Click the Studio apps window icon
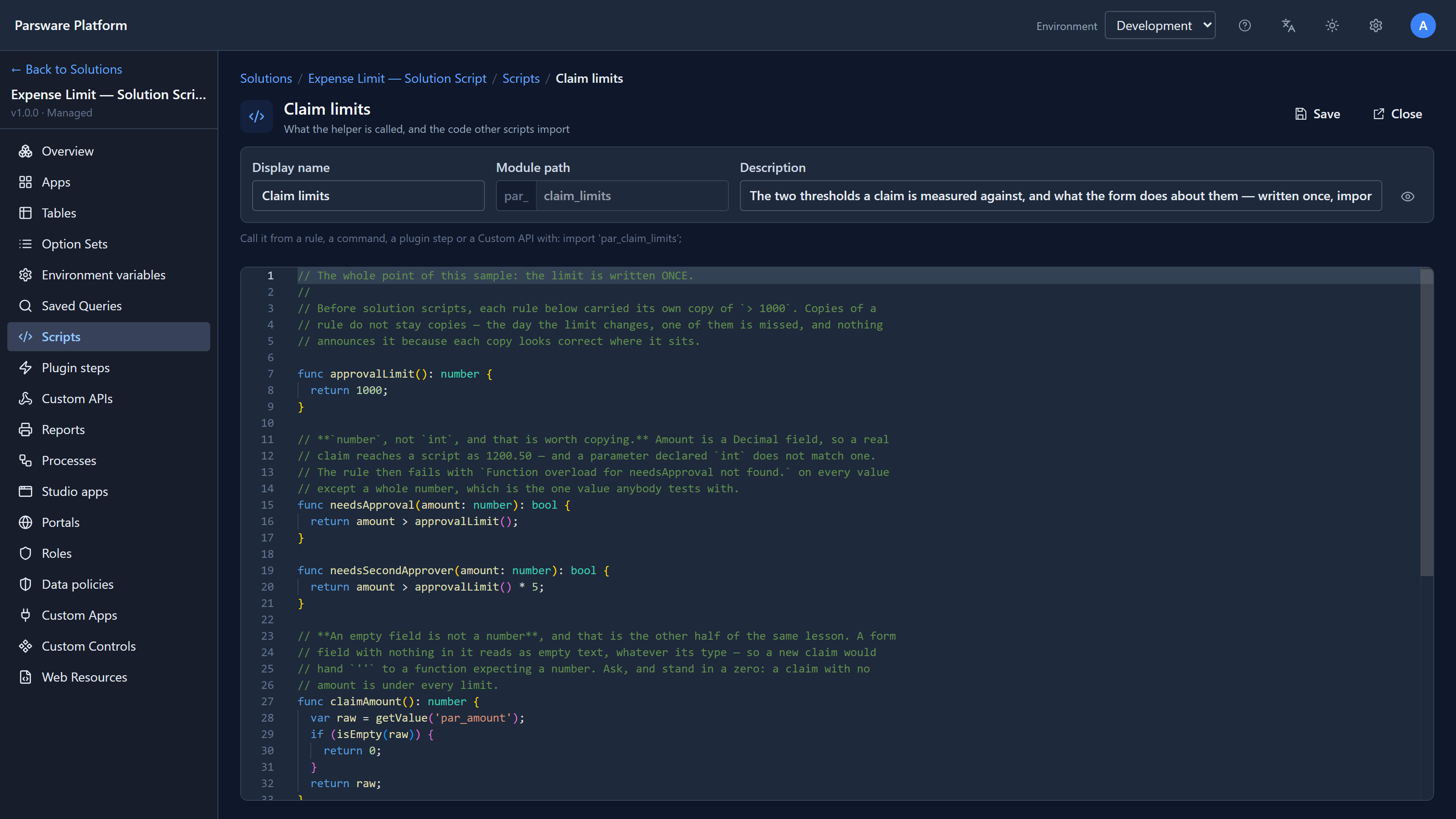 pos(25,491)
